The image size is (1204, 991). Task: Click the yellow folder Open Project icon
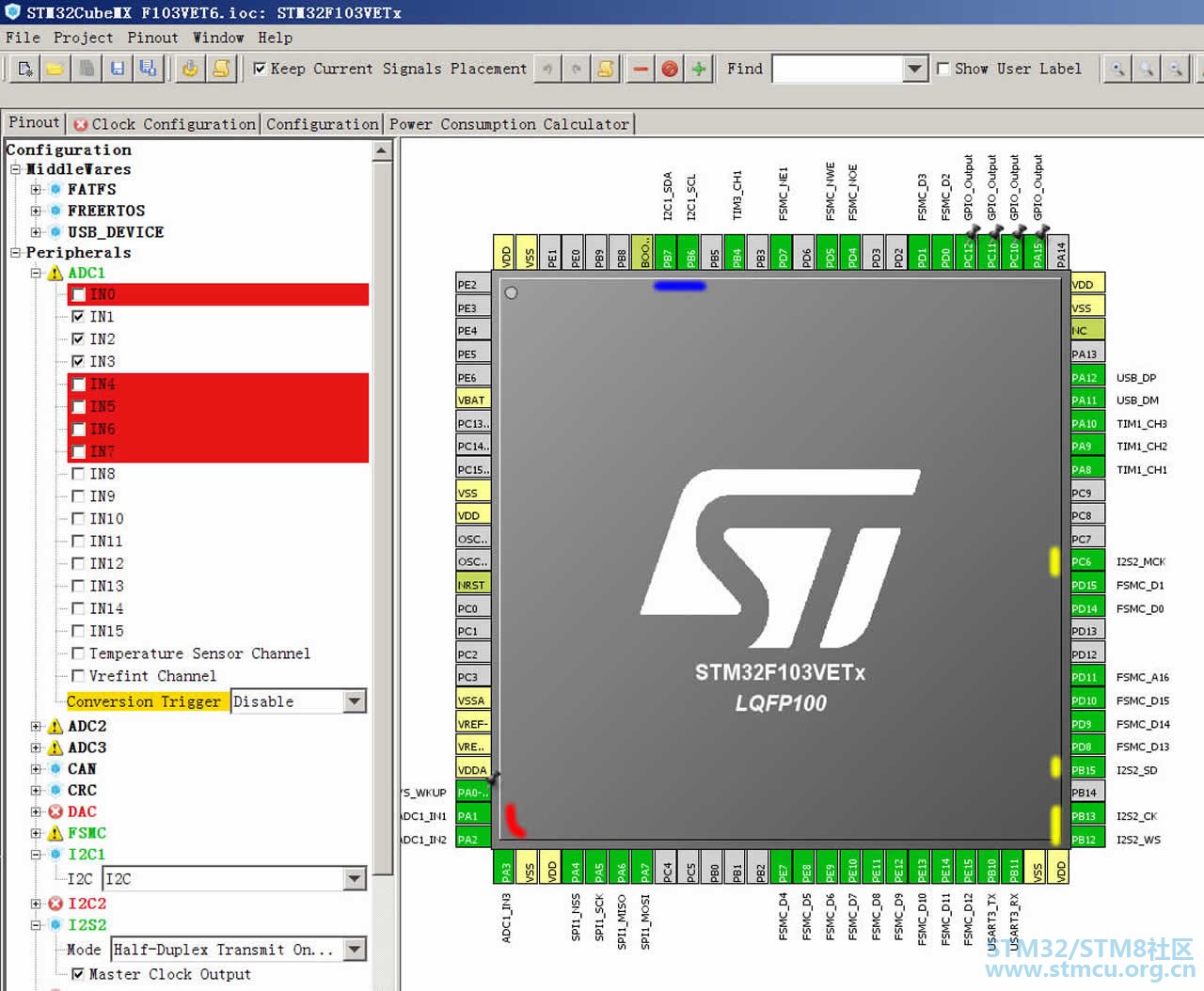[x=55, y=69]
